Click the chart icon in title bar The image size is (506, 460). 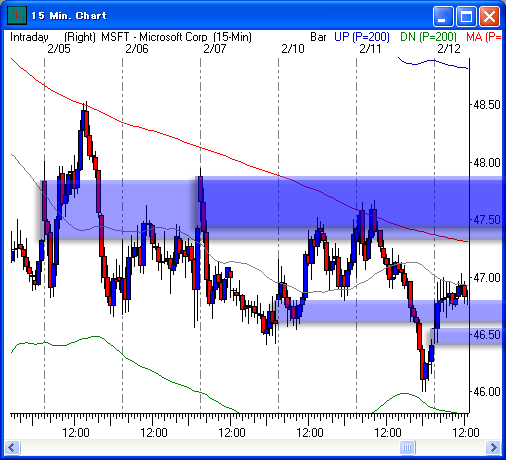tap(17, 16)
